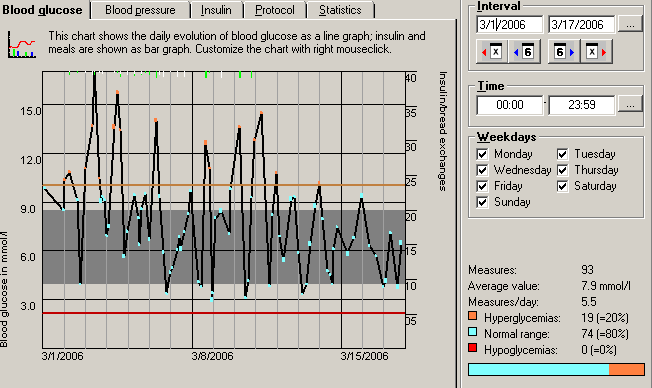Switch to the Insulin tab
This screenshot has width=652, height=388.
point(216,10)
